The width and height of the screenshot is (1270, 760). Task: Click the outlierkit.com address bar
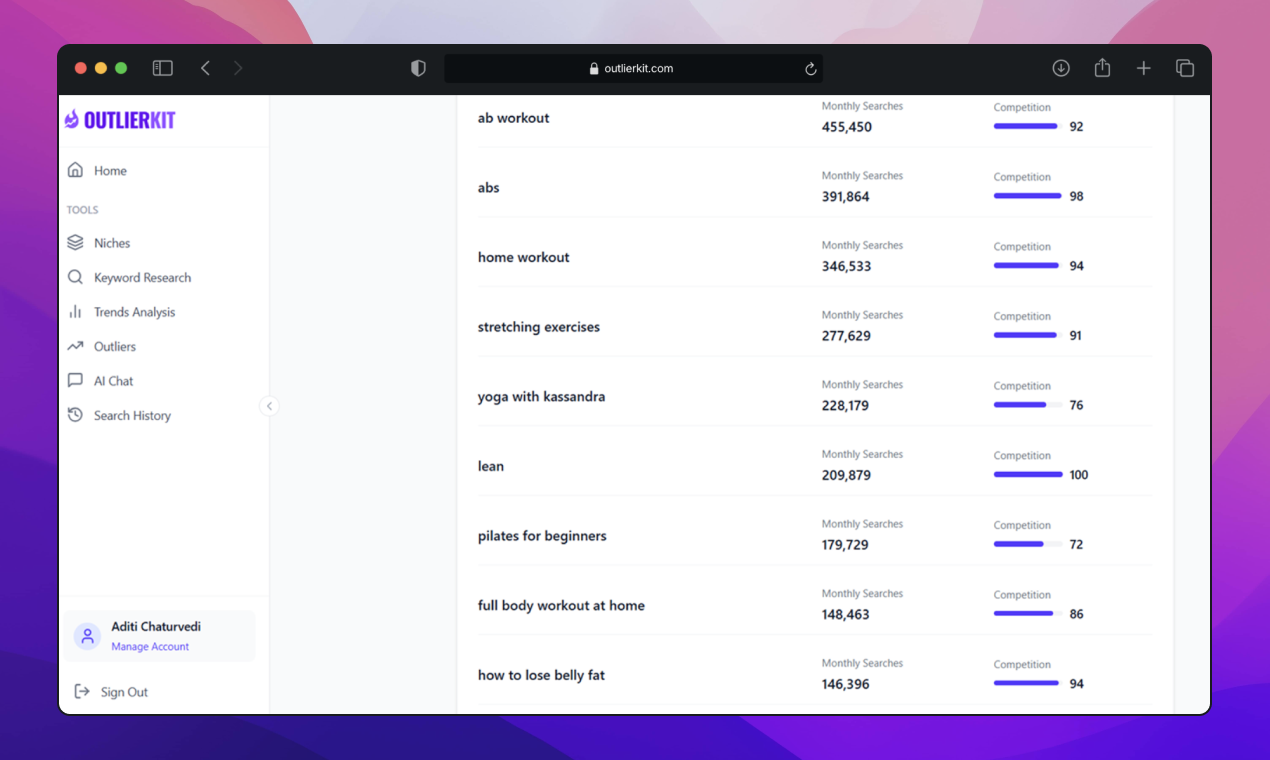tap(634, 69)
